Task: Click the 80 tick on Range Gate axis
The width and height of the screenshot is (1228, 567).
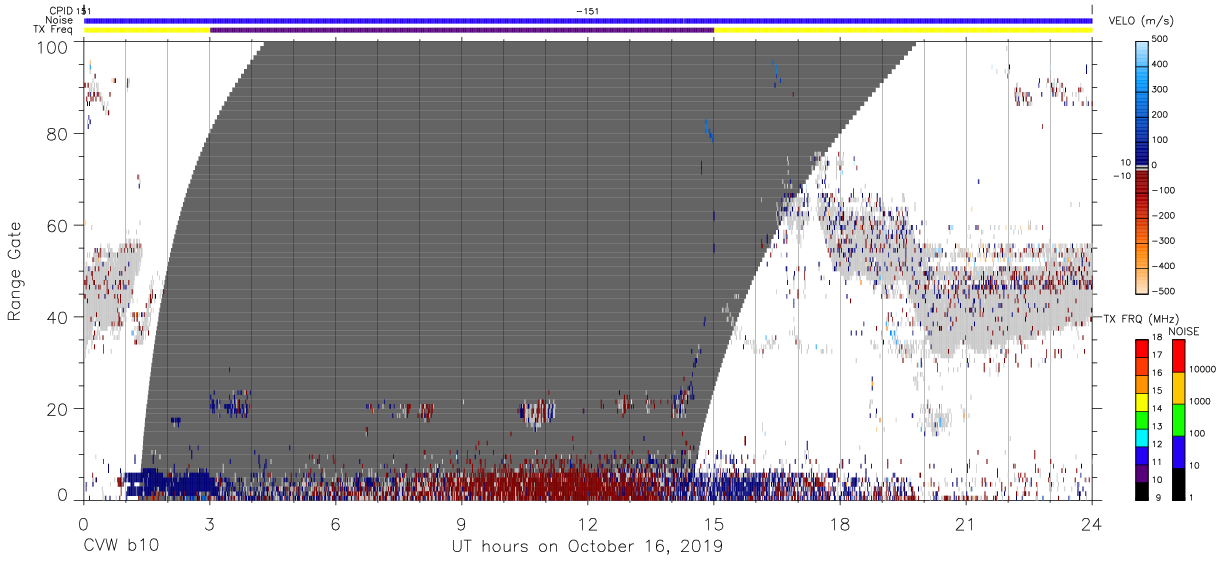Action: click(60, 134)
